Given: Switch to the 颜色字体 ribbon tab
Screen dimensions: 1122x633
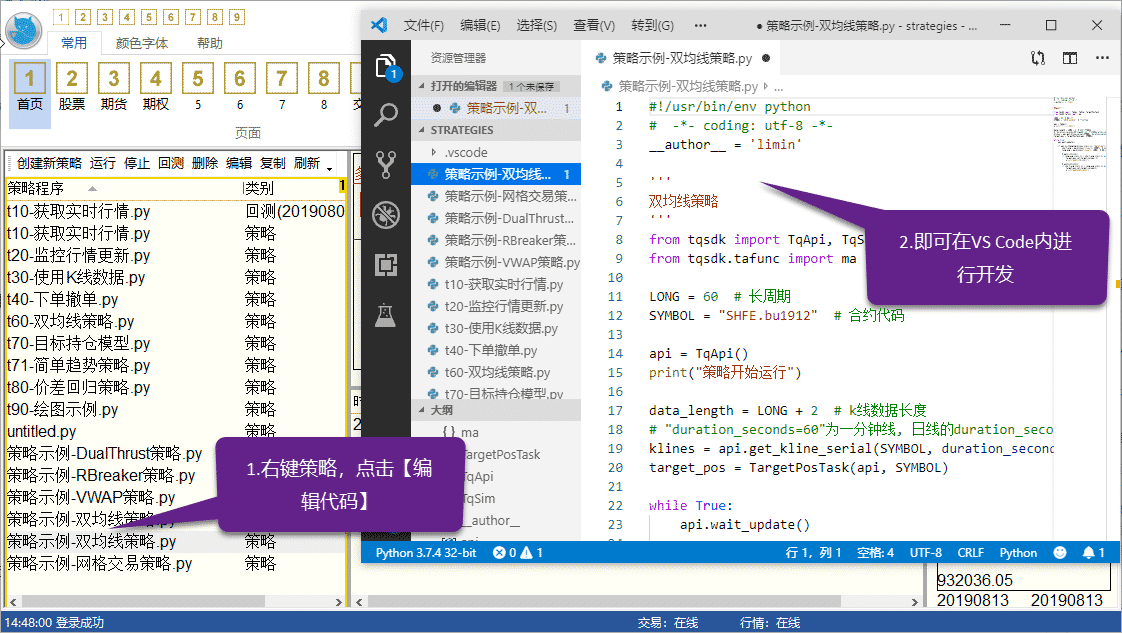Looking at the screenshot, I should 142,43.
